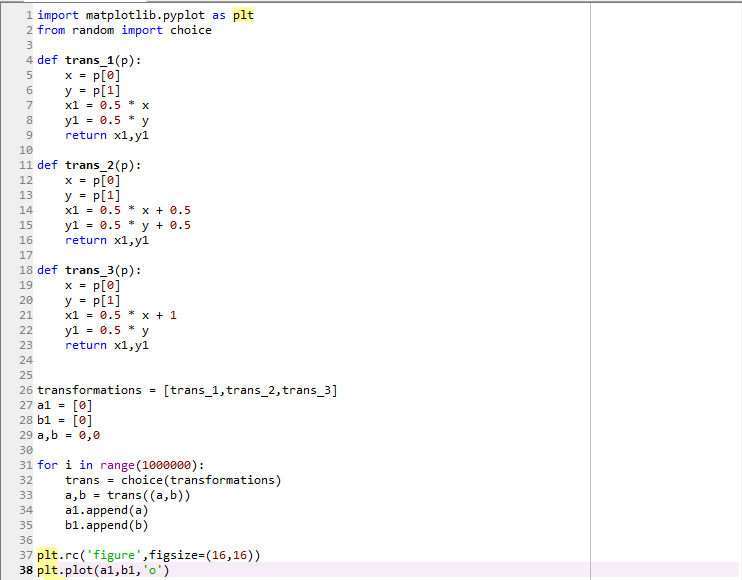The height and width of the screenshot is (580, 742).
Task: Click the number '1' after plus on line 21
Action: (x=173, y=315)
